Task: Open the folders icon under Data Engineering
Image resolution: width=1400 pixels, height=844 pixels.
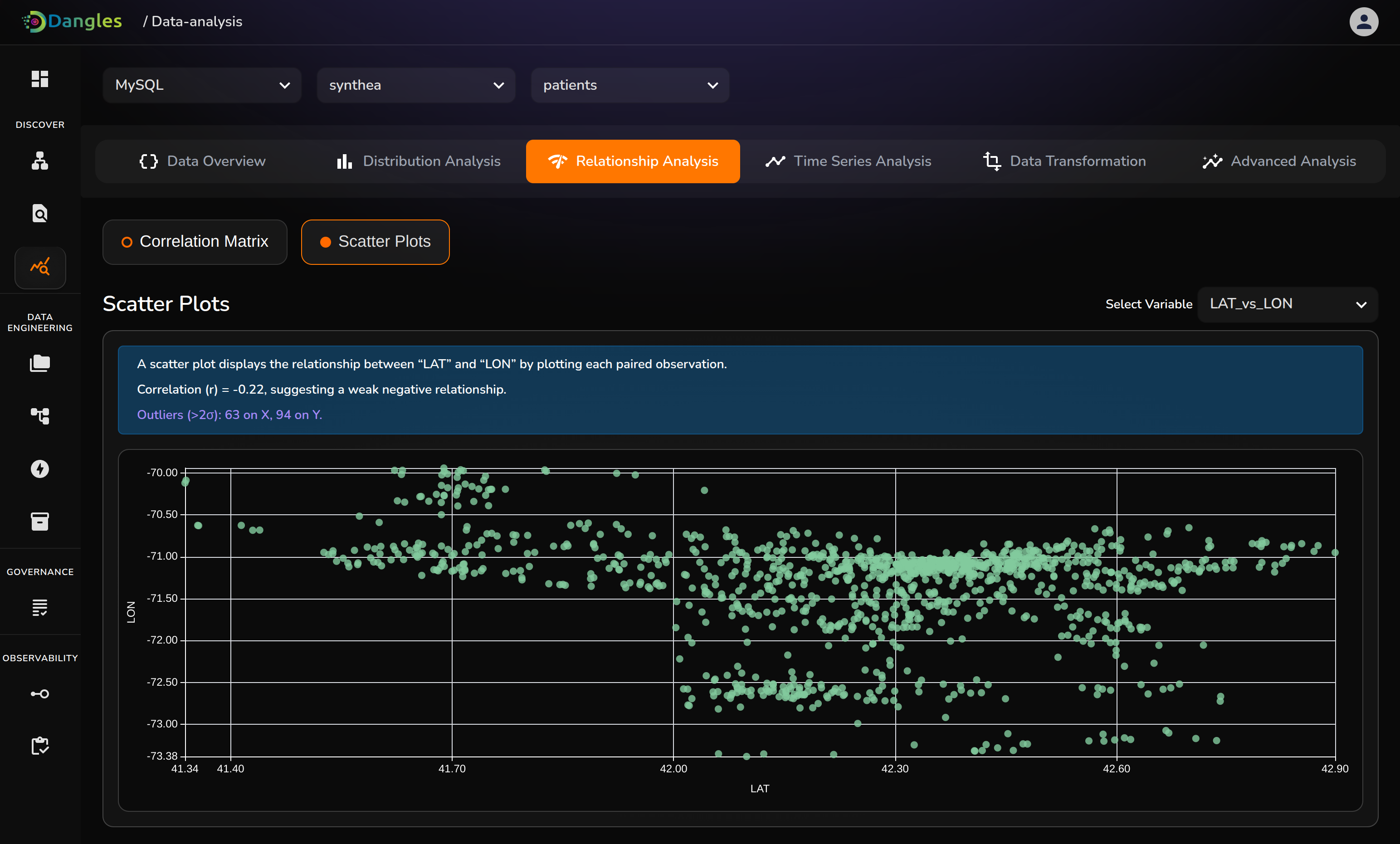Action: pyautogui.click(x=40, y=363)
